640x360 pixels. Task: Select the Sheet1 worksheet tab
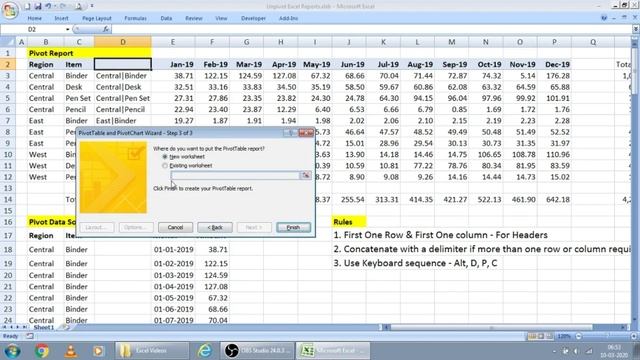click(x=44, y=327)
